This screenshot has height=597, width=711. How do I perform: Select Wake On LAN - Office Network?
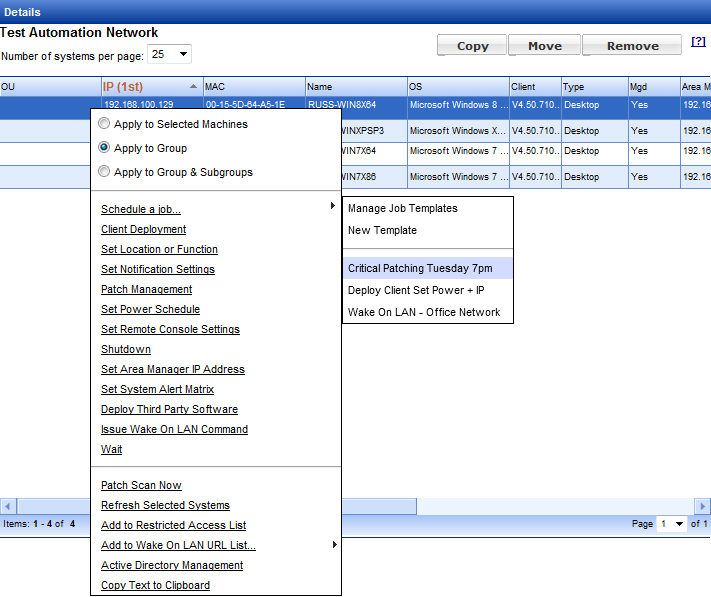pos(424,312)
